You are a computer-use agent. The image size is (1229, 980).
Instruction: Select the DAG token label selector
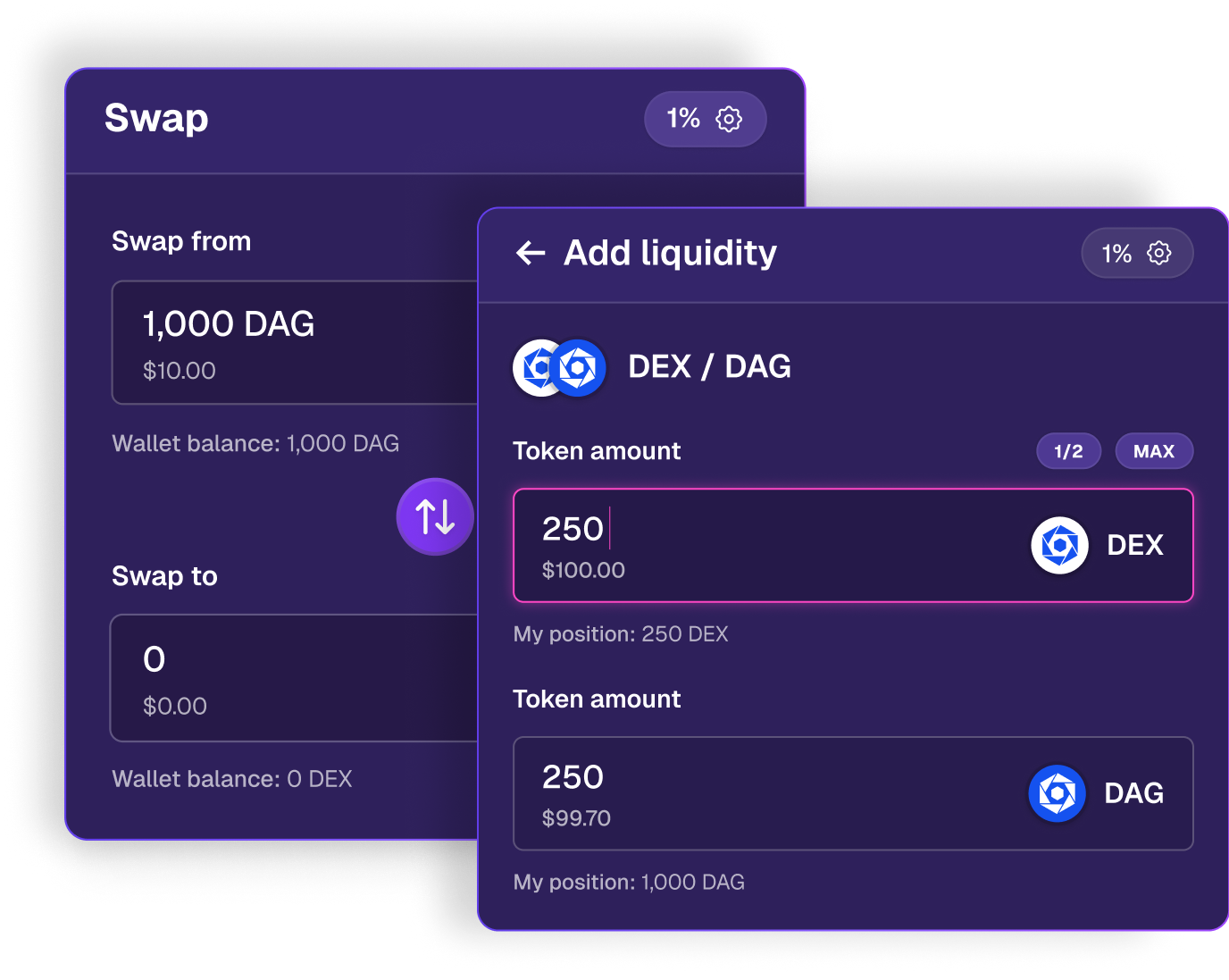[1134, 793]
